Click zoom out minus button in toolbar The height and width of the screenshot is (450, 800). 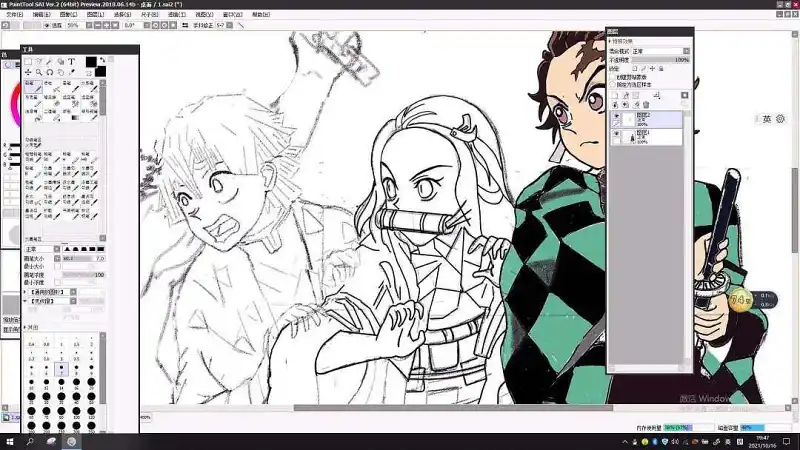[97, 25]
